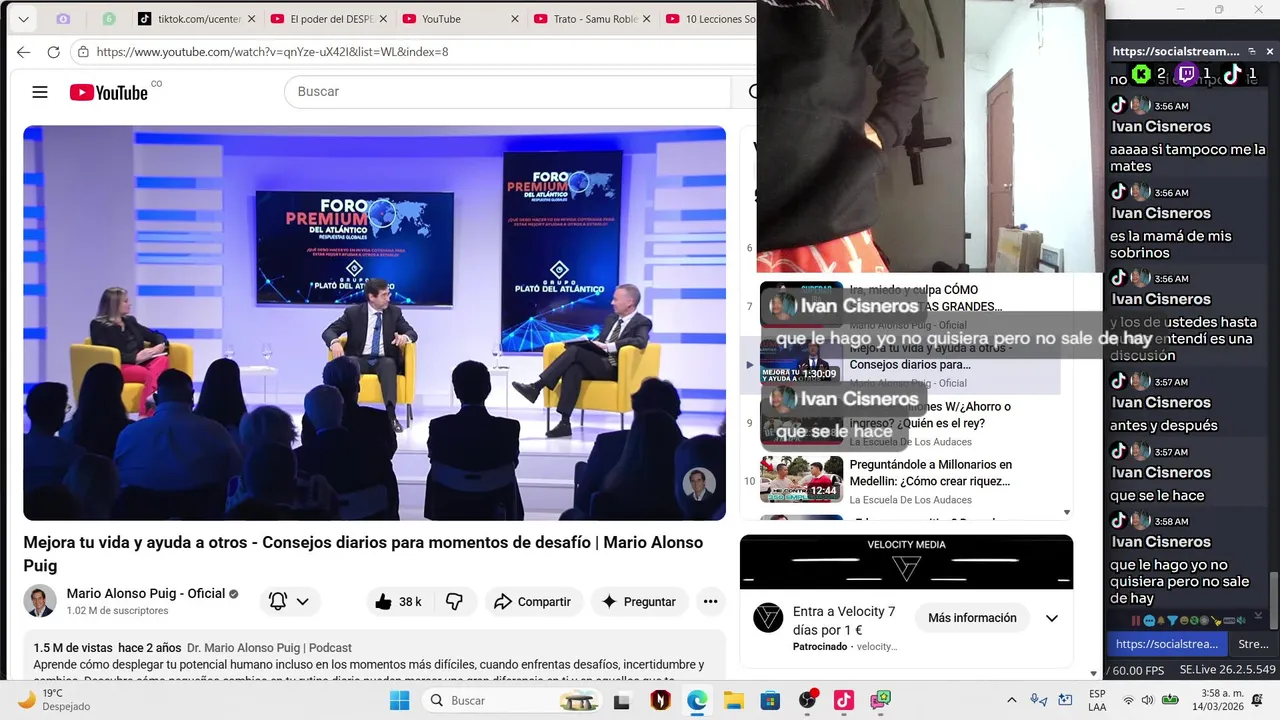
Task: Clear chat with the broom icon
Action: pyautogui.click(x=1216, y=621)
